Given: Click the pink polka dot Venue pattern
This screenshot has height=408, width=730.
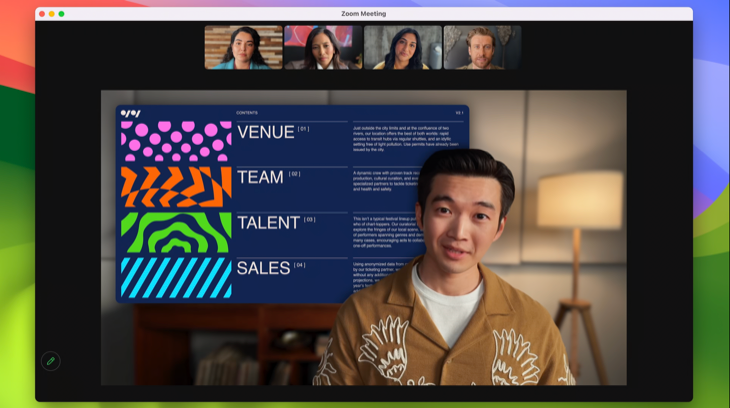Looking at the screenshot, I should (176, 141).
